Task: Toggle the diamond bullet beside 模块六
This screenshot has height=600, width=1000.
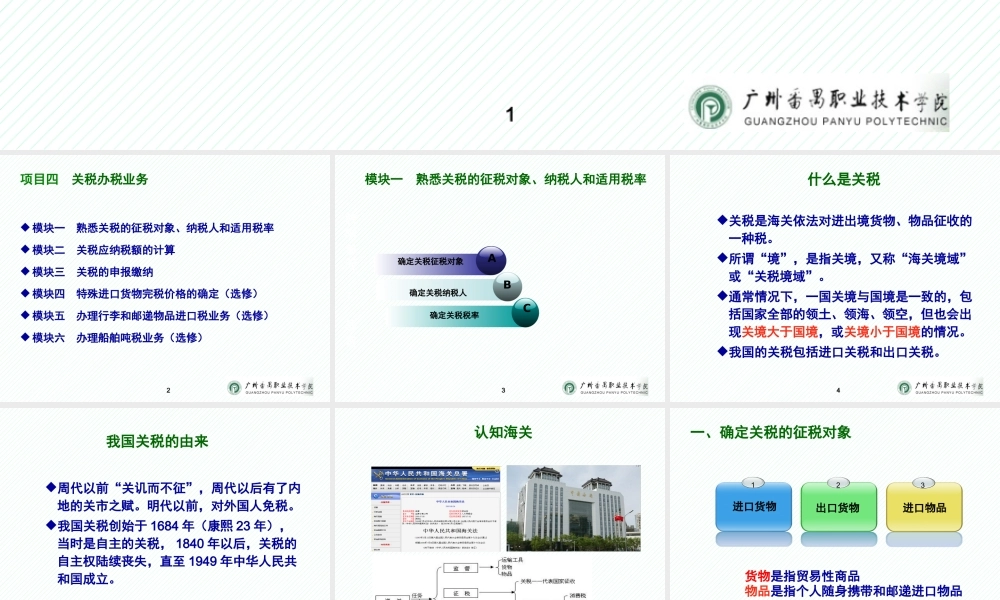Action: pyautogui.click(x=23, y=337)
